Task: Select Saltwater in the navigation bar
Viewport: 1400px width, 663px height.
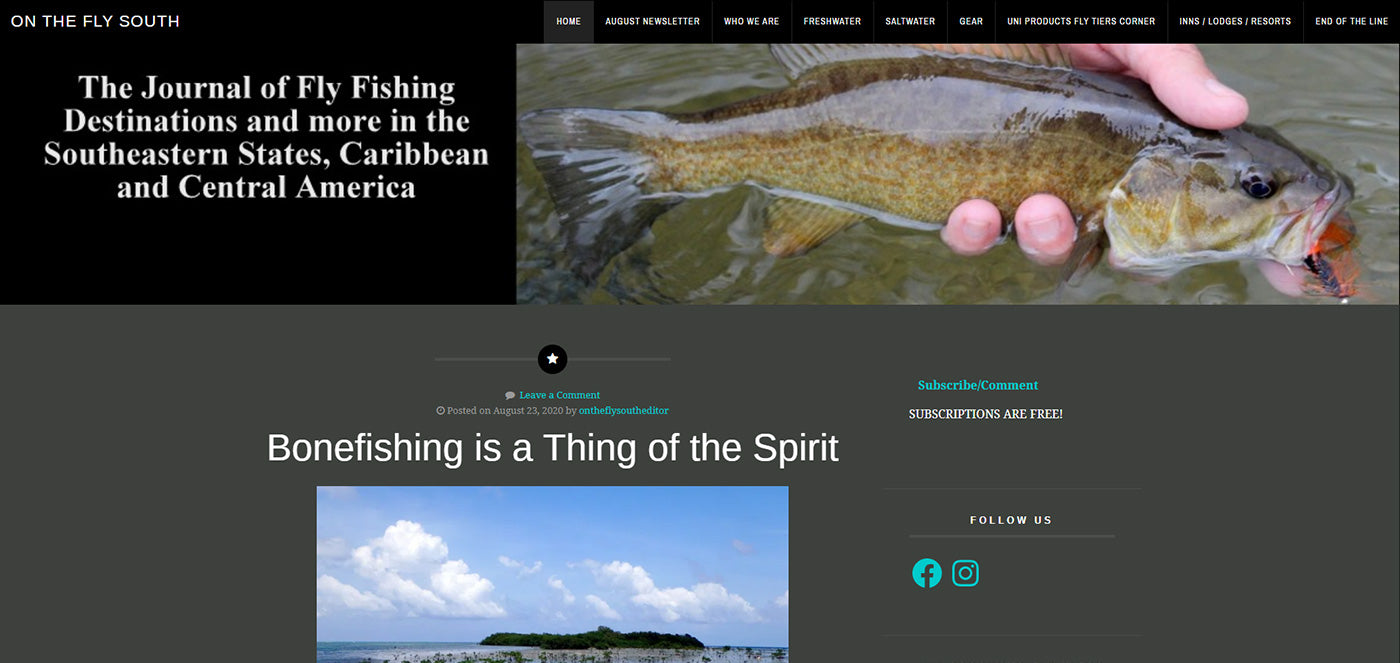Action: point(910,21)
